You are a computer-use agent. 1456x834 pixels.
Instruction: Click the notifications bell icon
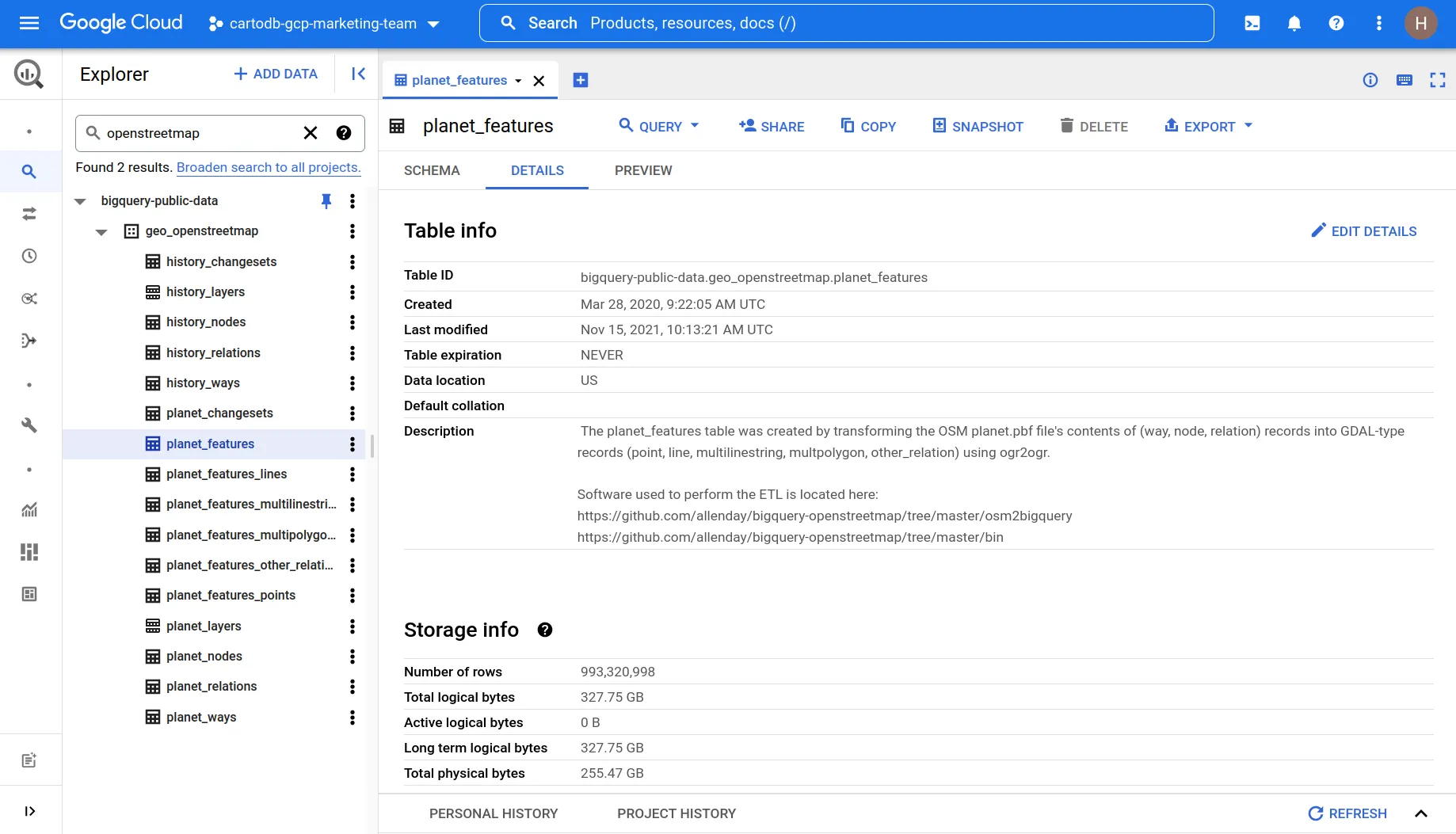(1294, 23)
